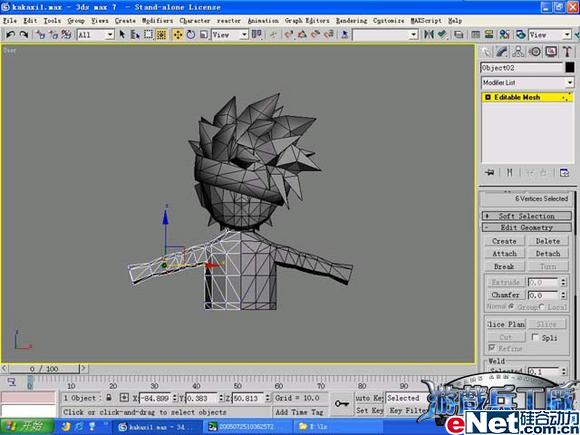Click the Break button
Screen dimensions: 580x435
coord(504,267)
